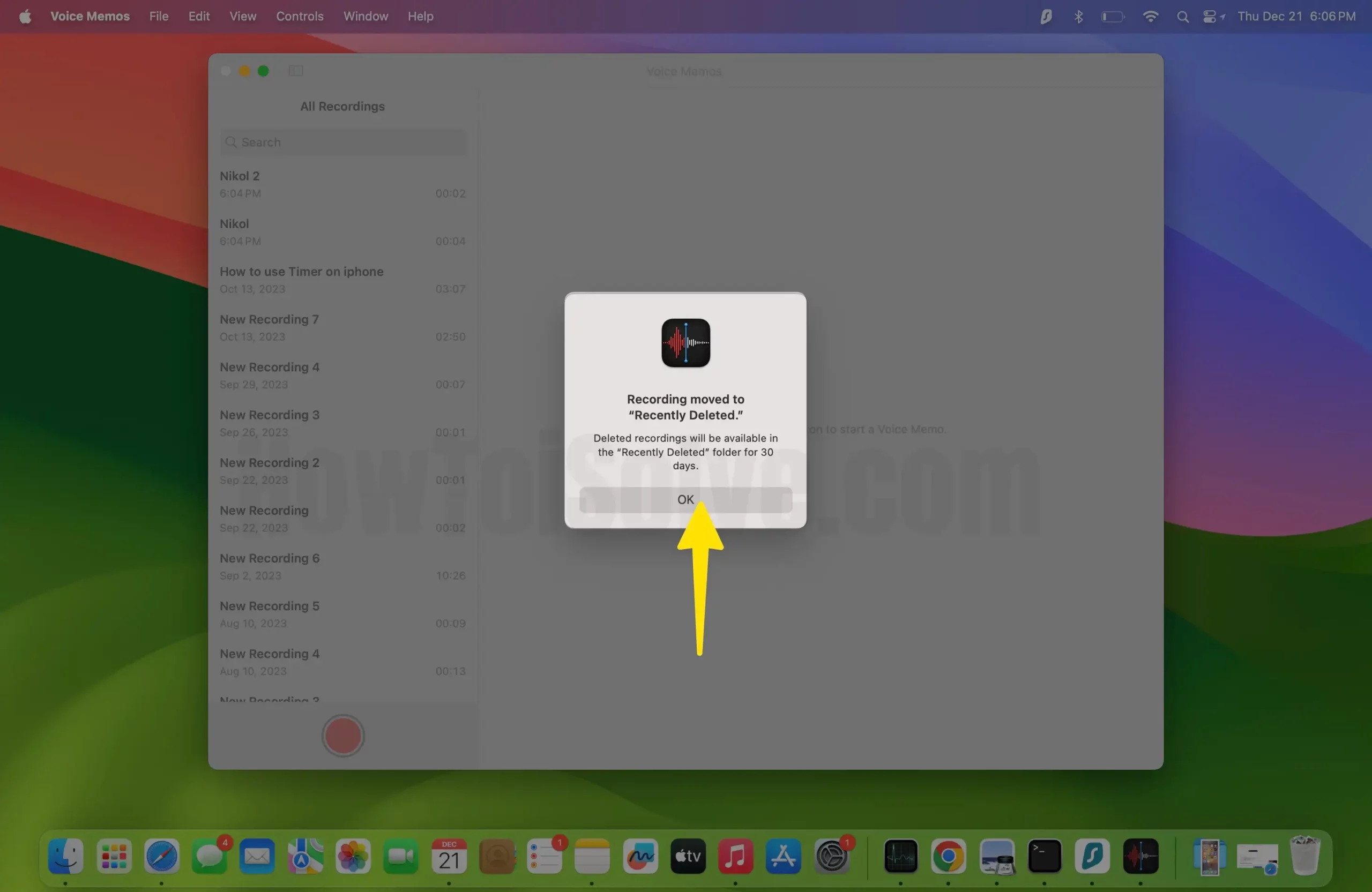Select 'How to use Timer on iphone' recording
This screenshot has width=1372, height=892.
pos(343,280)
